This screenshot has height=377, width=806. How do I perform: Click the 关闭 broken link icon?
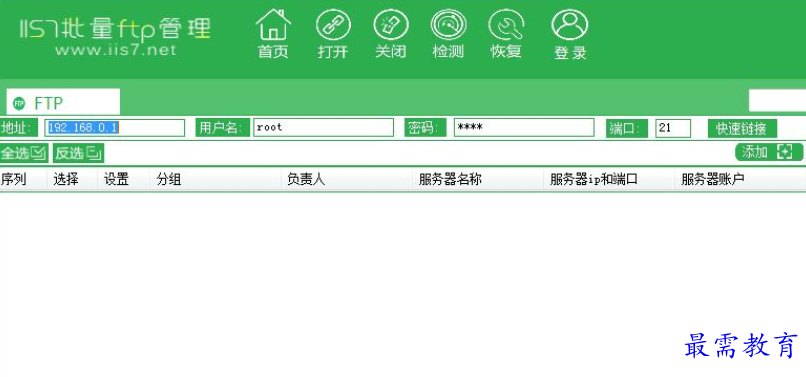(391, 33)
